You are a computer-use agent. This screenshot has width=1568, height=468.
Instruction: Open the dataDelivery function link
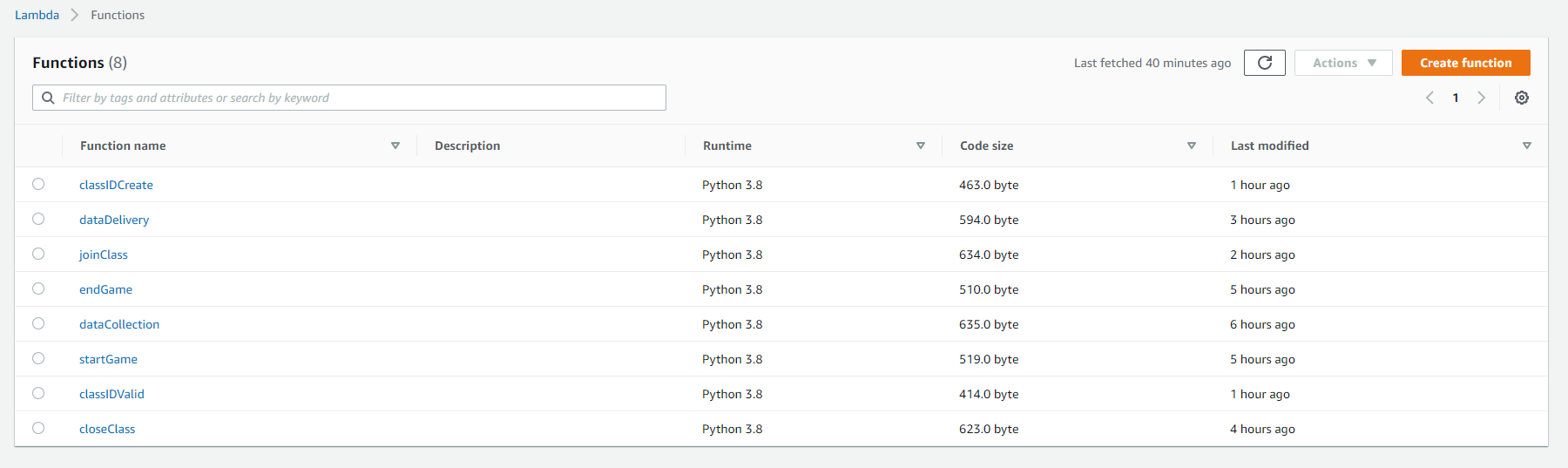pos(114,220)
